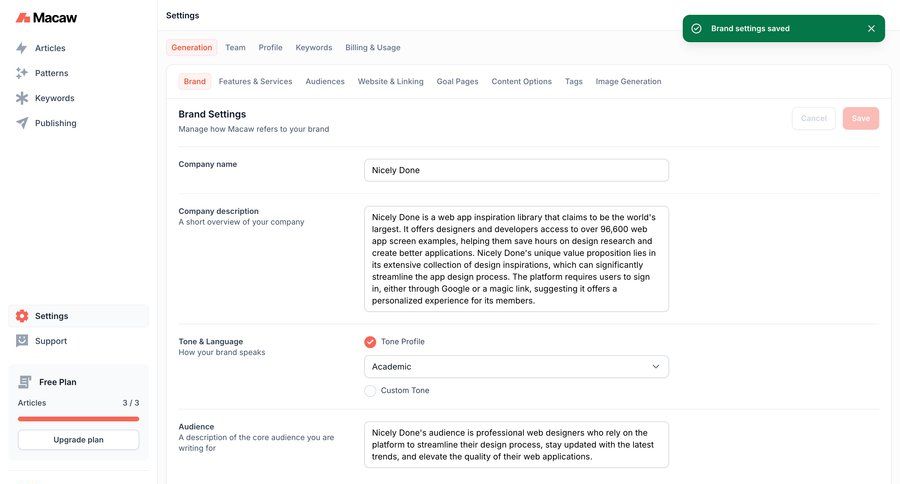Open the Features & Services sub-tab
The image size is (900, 484).
click(x=255, y=82)
